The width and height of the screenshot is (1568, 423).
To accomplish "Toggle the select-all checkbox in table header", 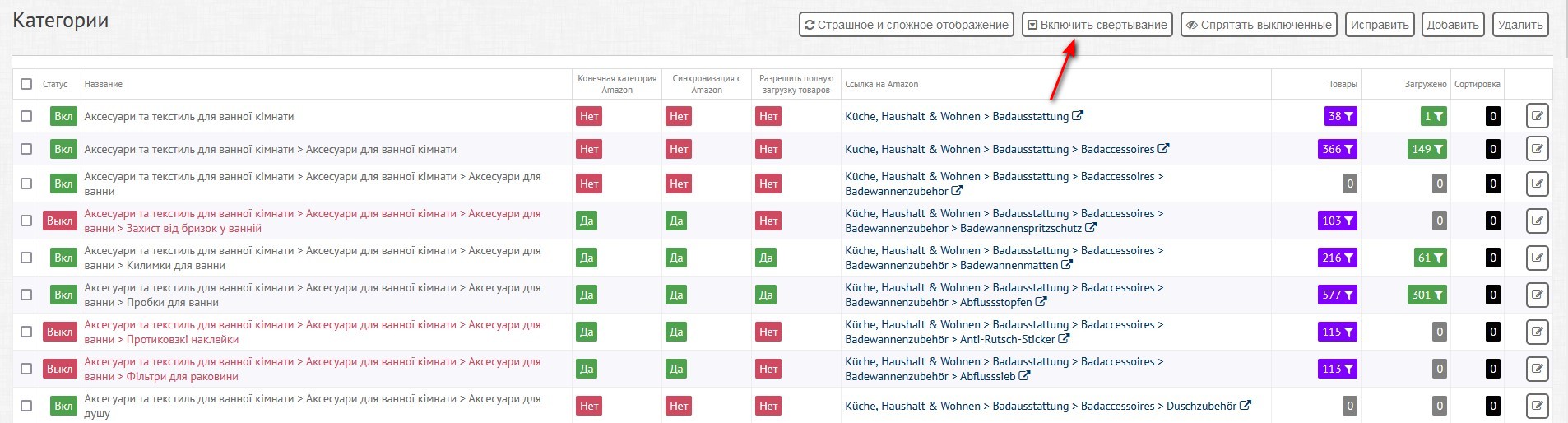I will click(26, 84).
